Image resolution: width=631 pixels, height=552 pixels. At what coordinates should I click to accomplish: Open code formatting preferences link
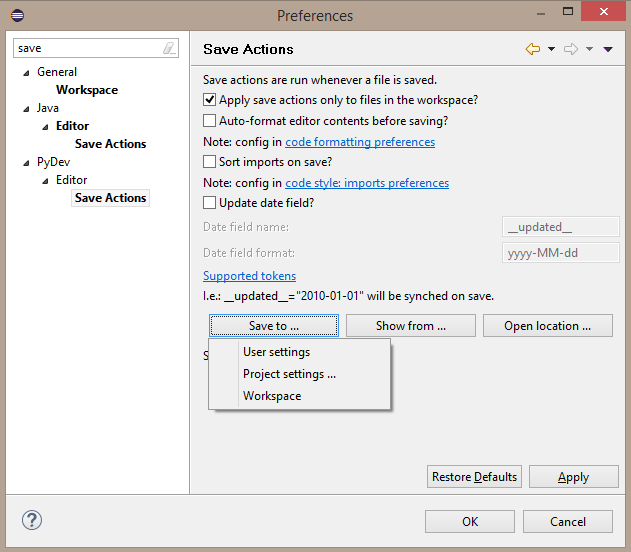pyautogui.click(x=360, y=142)
